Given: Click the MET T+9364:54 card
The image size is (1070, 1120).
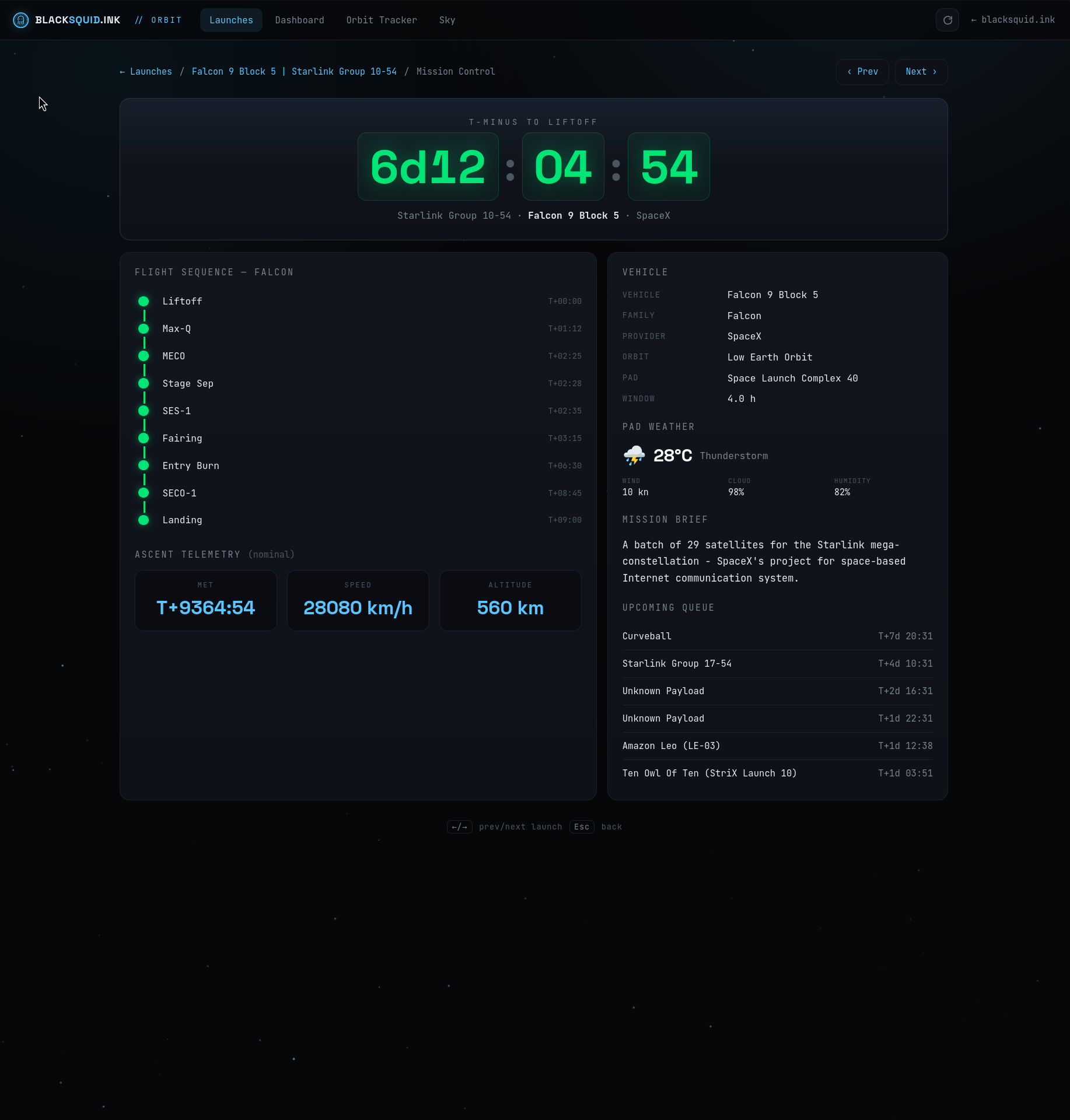Looking at the screenshot, I should (x=206, y=601).
